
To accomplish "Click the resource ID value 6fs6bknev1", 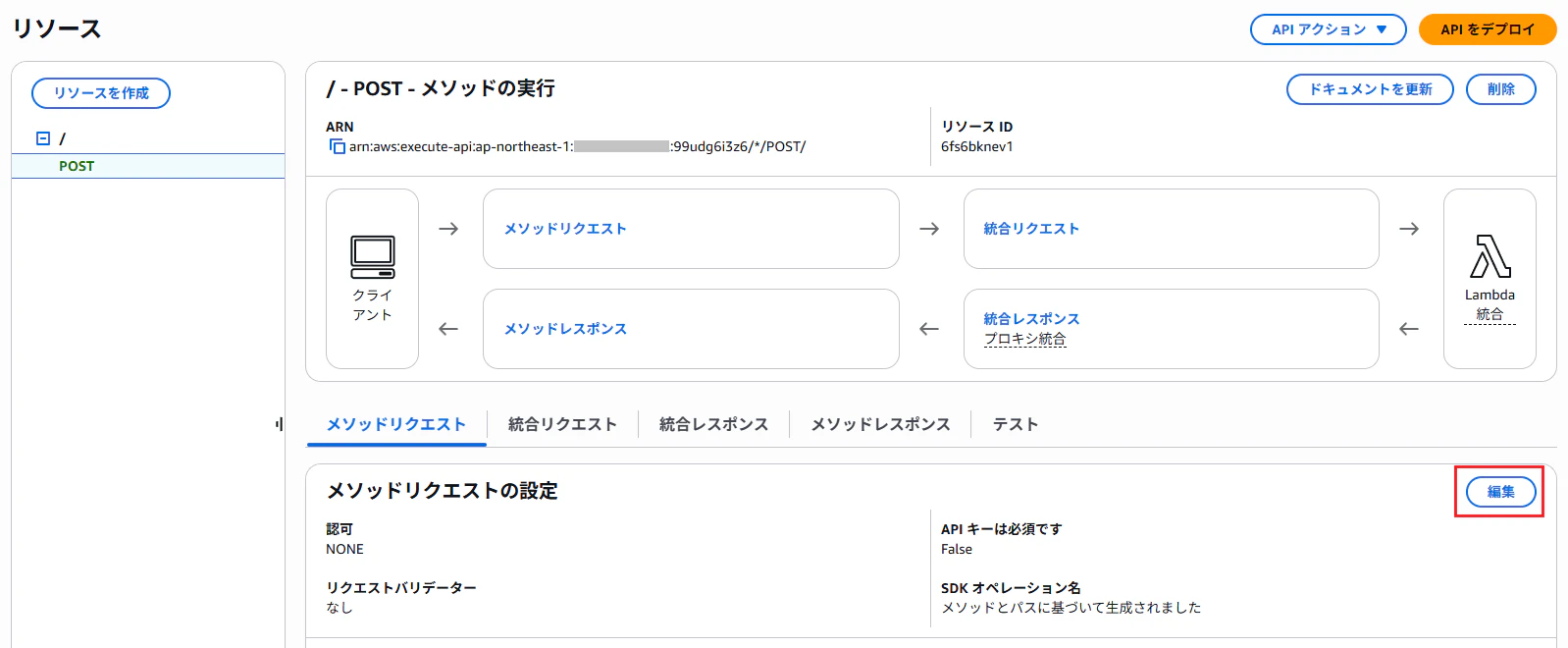I will (976, 146).
